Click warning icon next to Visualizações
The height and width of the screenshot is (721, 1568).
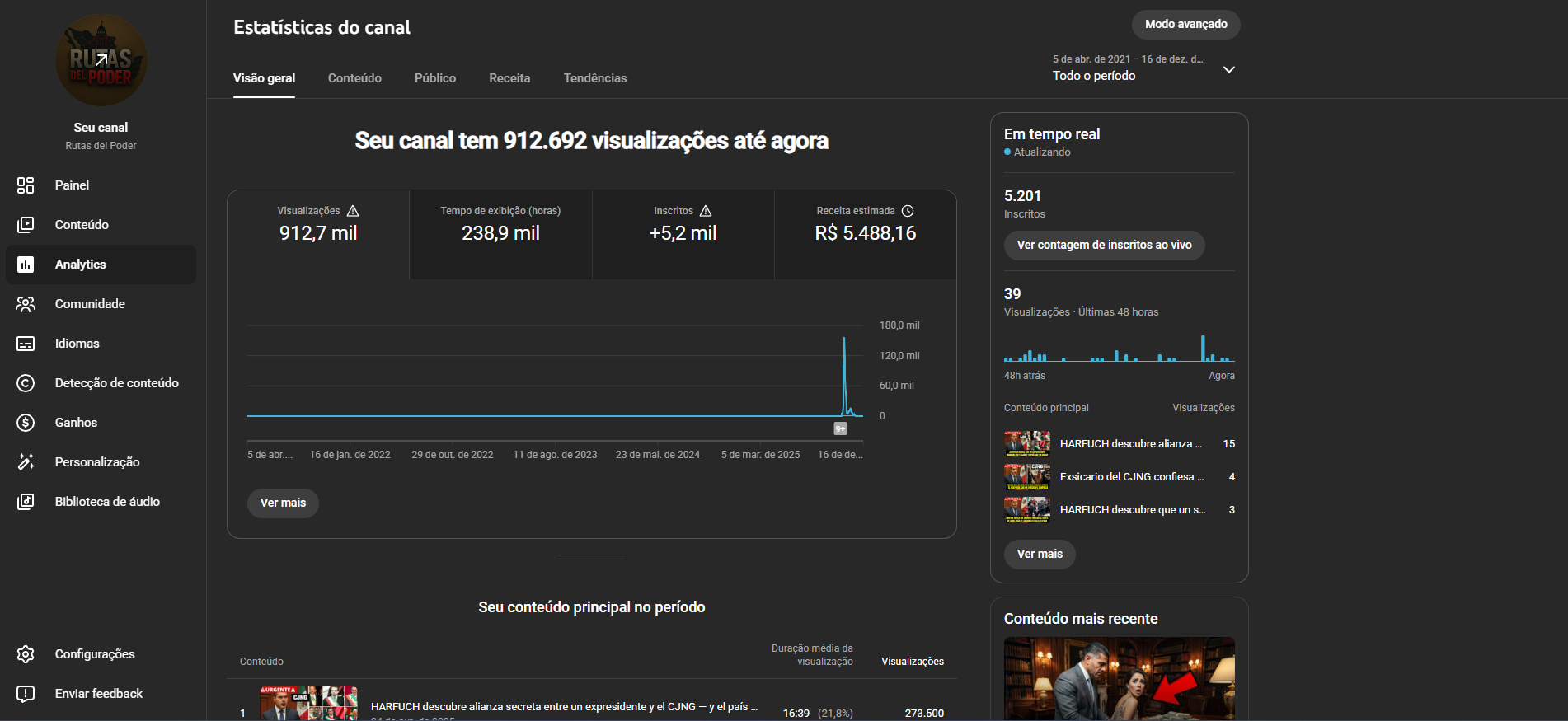click(x=353, y=211)
